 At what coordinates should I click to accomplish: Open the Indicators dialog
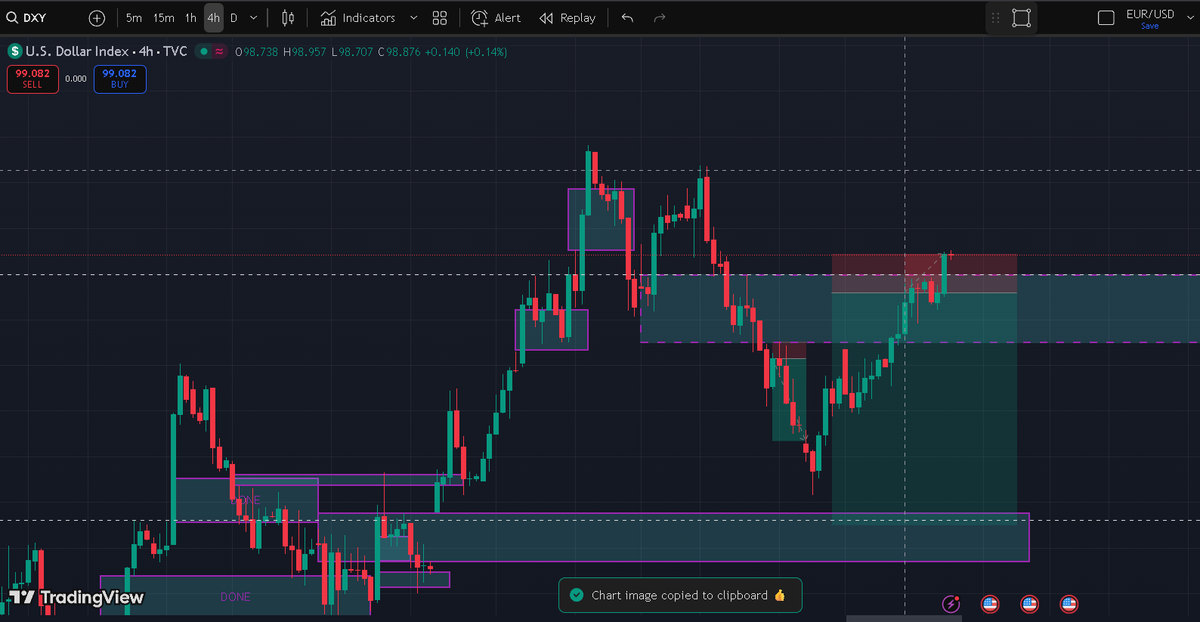point(358,18)
